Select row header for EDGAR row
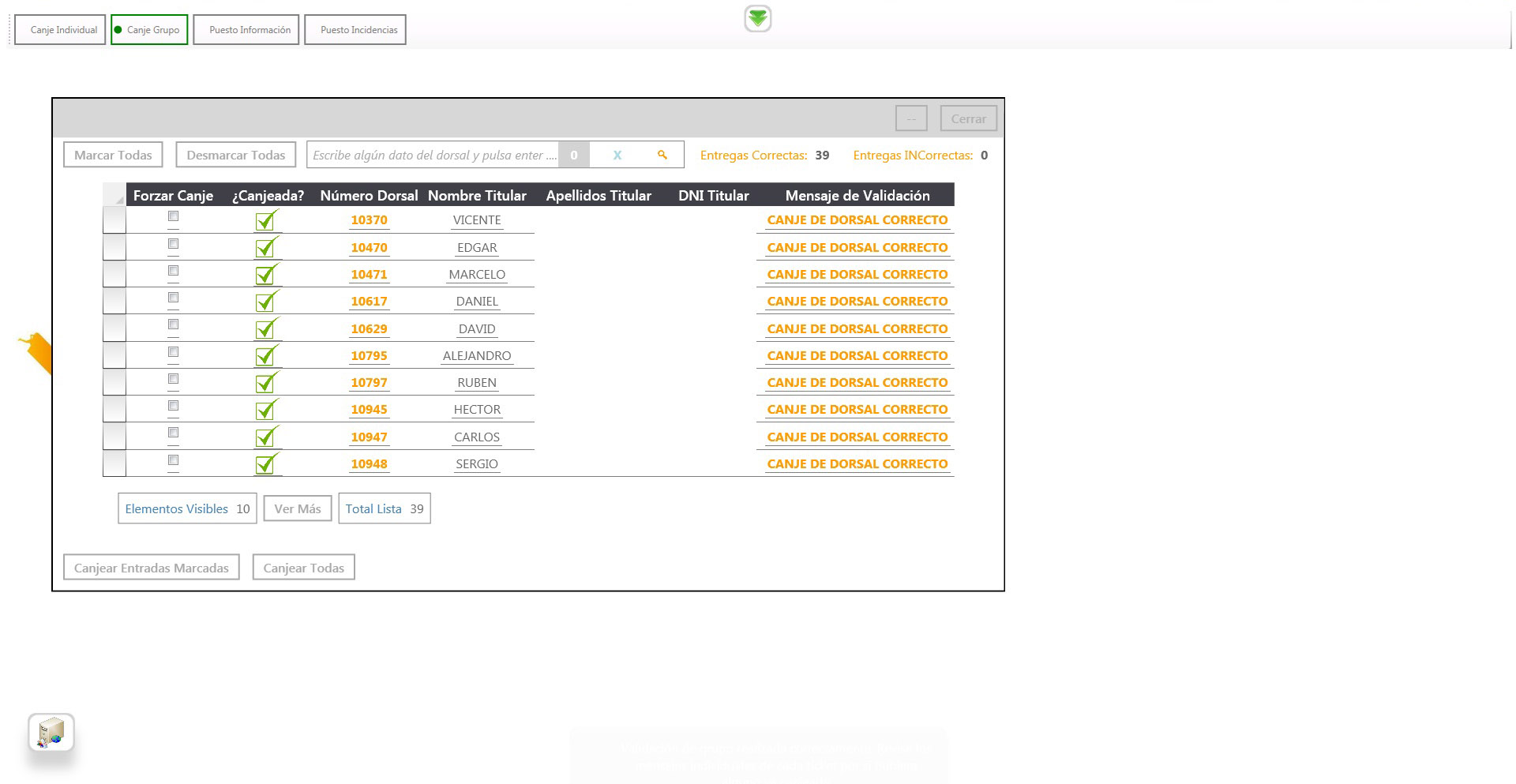The image size is (1516, 784). pyautogui.click(x=114, y=247)
